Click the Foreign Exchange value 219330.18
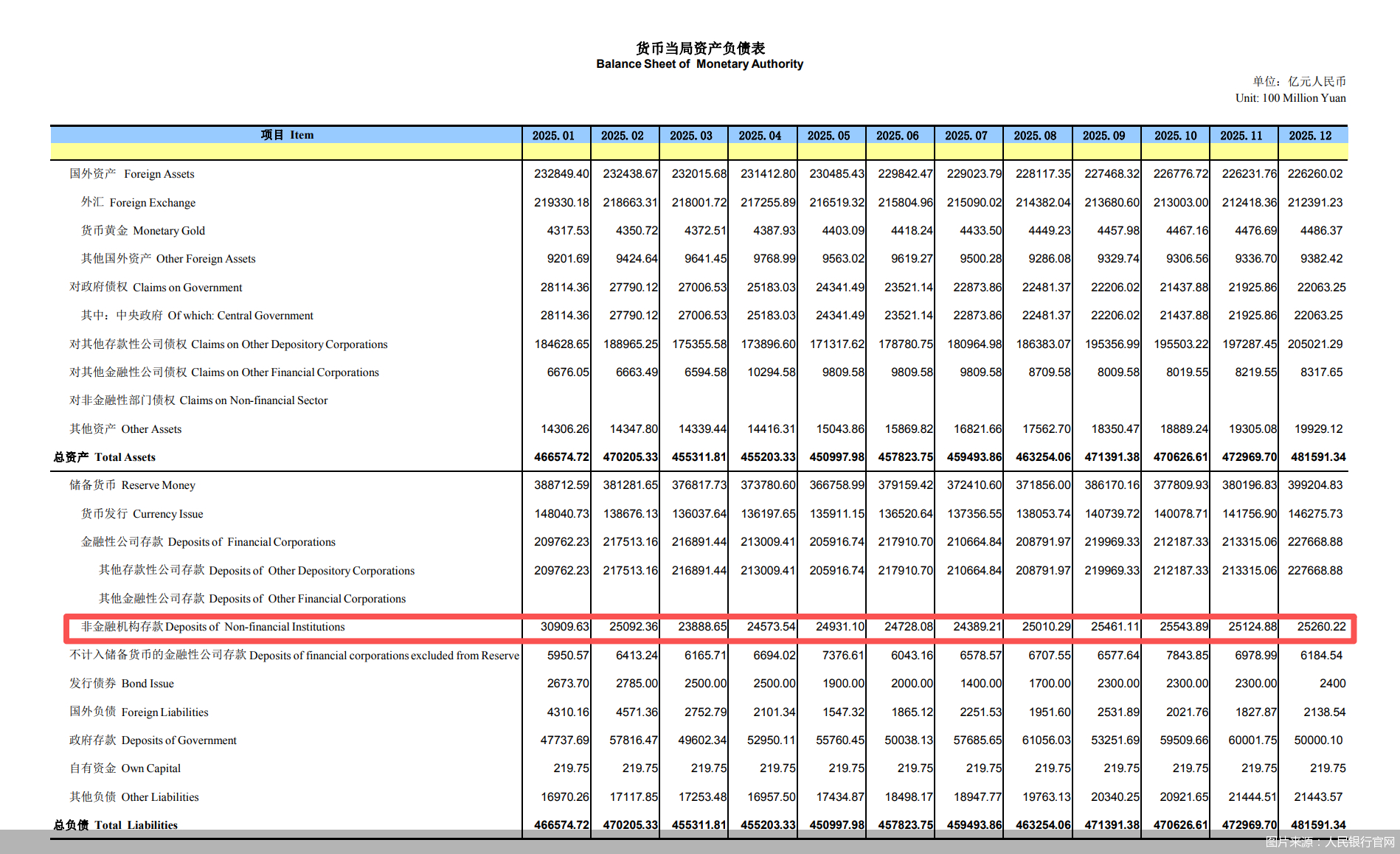Viewport: 1400px width, 854px height. click(561, 203)
